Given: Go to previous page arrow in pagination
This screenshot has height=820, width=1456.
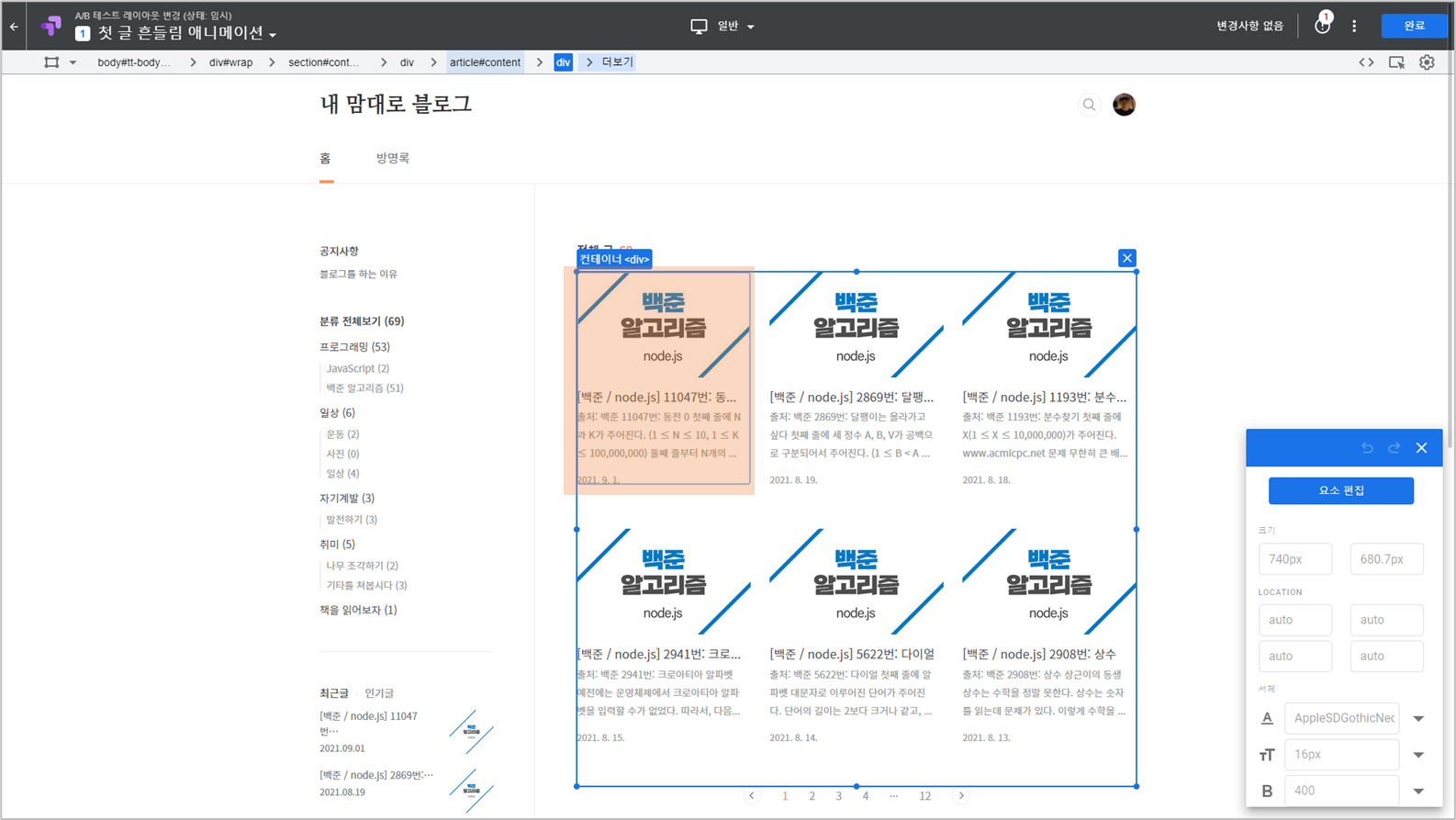Looking at the screenshot, I should [752, 796].
